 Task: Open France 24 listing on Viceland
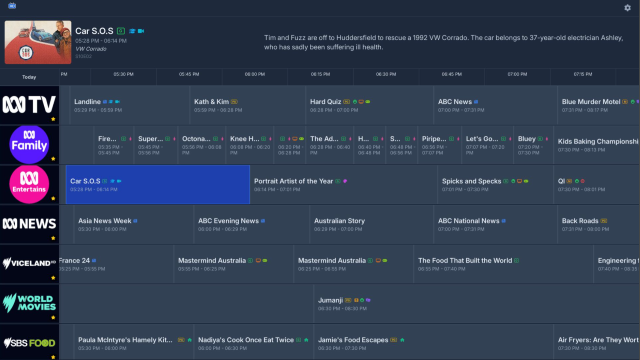[116, 264]
